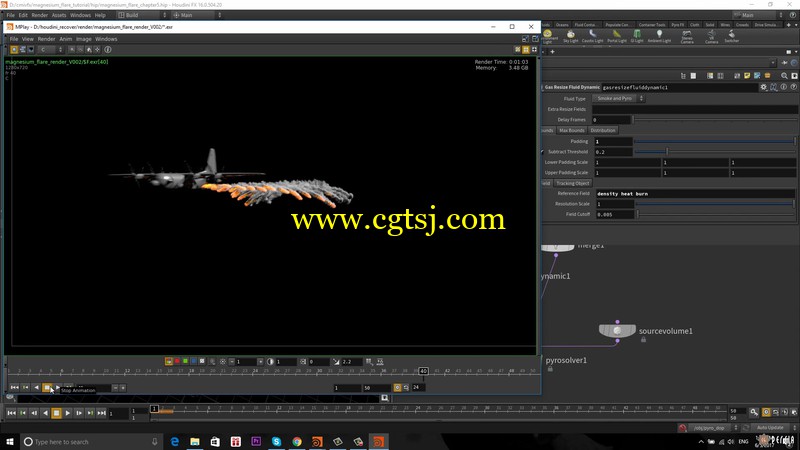This screenshot has height=450, width=800.
Task: Click the Switcher shelf tool
Action: pos(732,36)
